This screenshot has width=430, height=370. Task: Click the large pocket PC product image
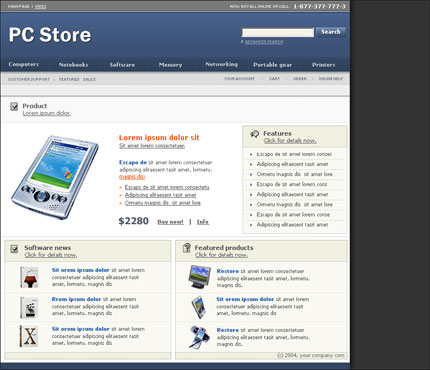tap(55, 177)
